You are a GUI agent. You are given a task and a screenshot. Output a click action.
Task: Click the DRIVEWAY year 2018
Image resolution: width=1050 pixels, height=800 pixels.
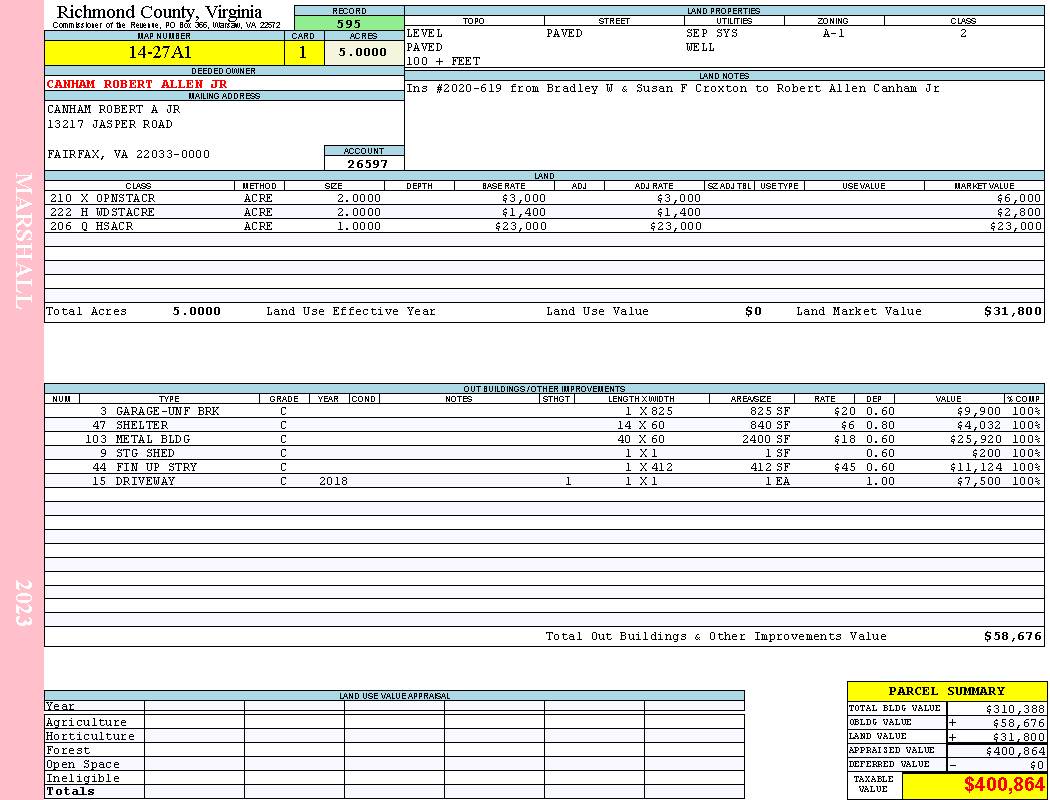(333, 481)
